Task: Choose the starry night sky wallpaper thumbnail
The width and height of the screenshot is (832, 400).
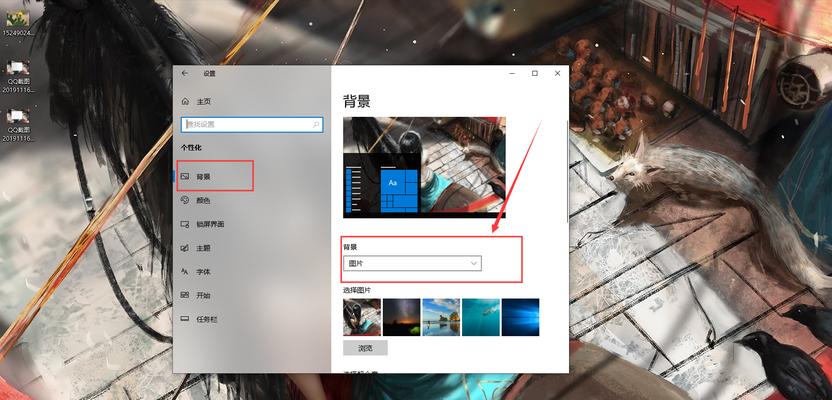Action: tap(402, 317)
